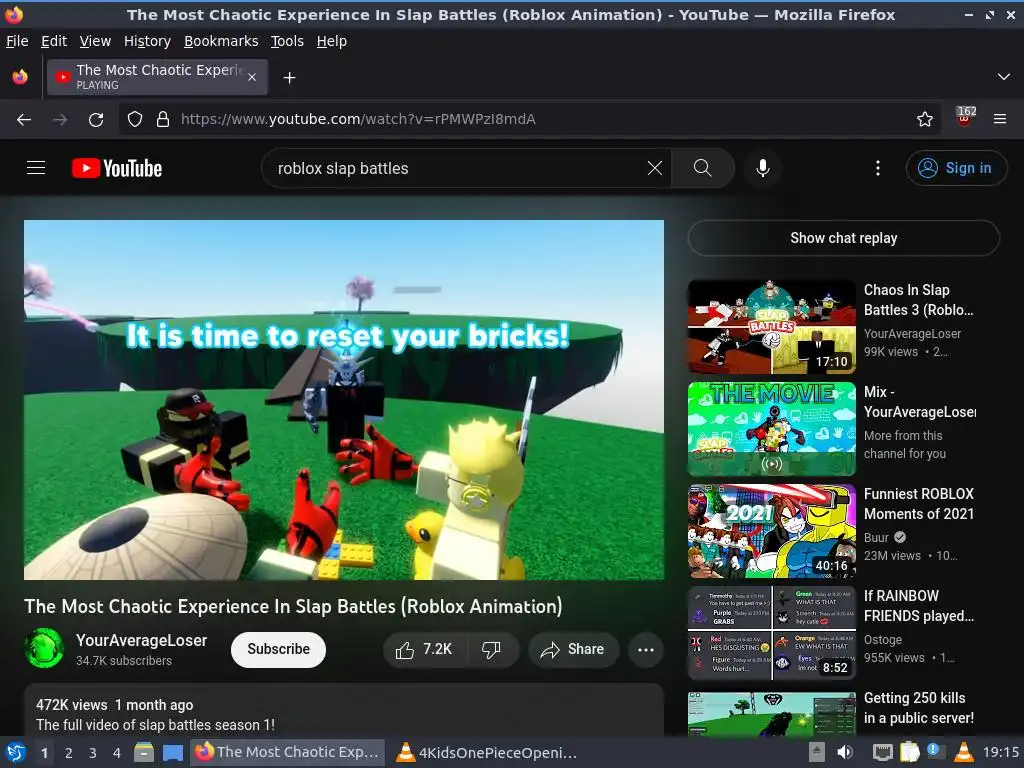Subscribe to YourAverageLoser channel
This screenshot has height=768, width=1024.
[x=278, y=649]
